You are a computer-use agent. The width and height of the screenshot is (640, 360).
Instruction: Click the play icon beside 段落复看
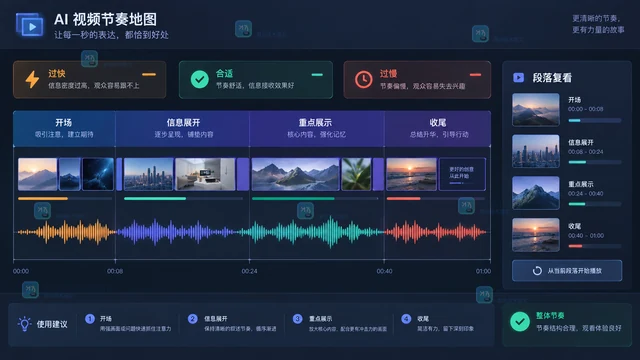[518, 78]
